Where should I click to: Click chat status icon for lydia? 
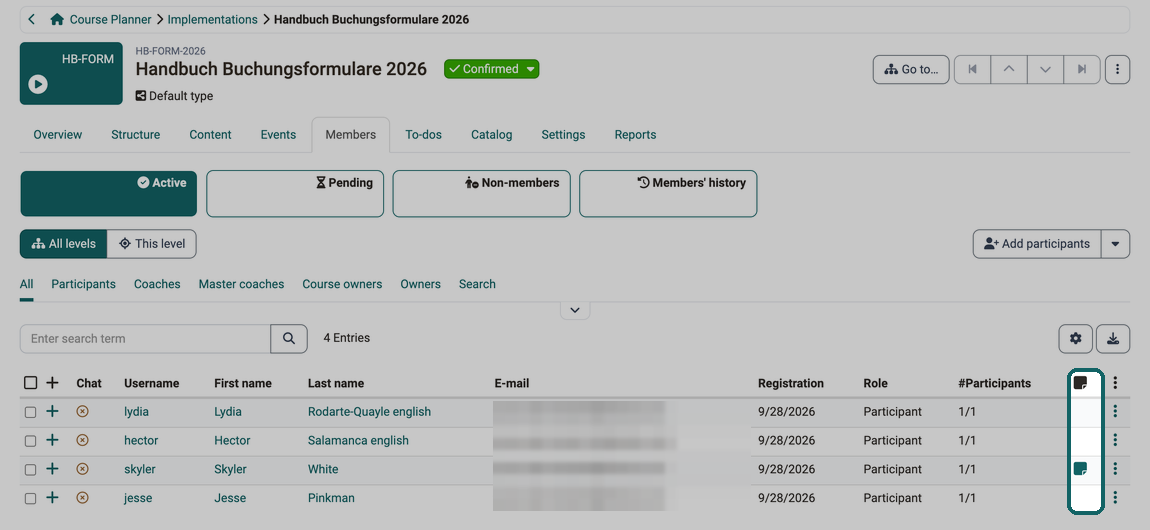click(x=83, y=411)
